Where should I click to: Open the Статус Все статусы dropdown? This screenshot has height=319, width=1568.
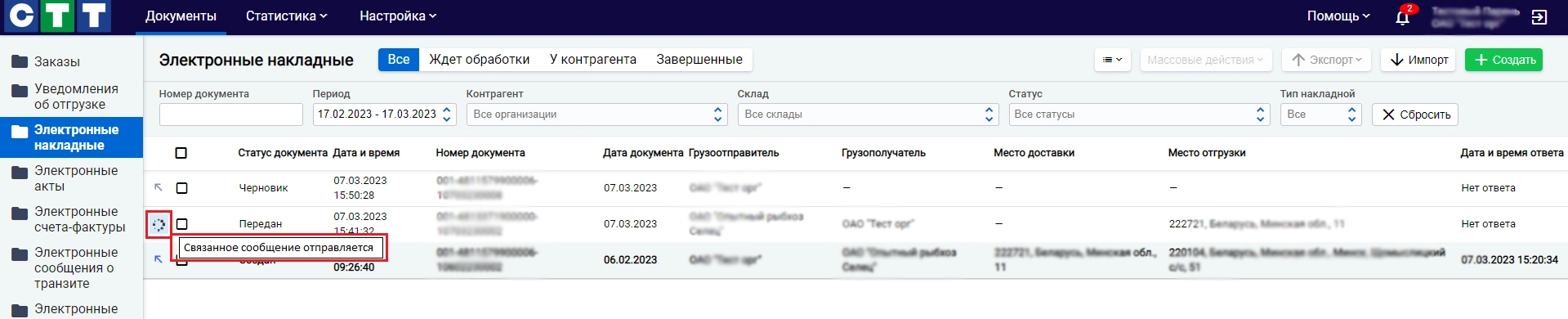(x=1140, y=115)
